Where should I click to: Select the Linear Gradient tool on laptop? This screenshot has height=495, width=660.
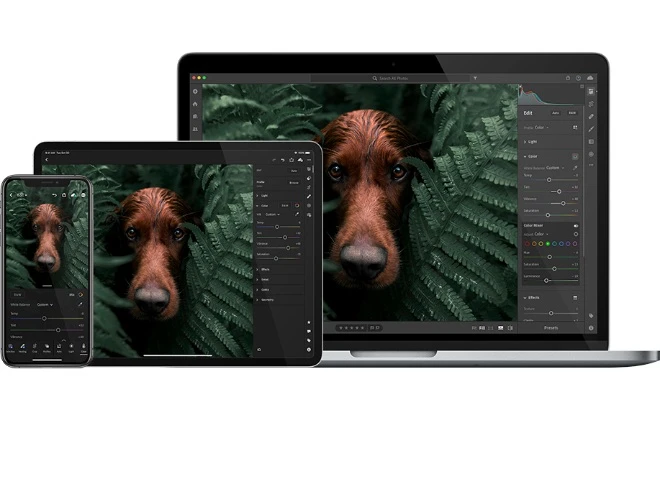[x=591, y=141]
